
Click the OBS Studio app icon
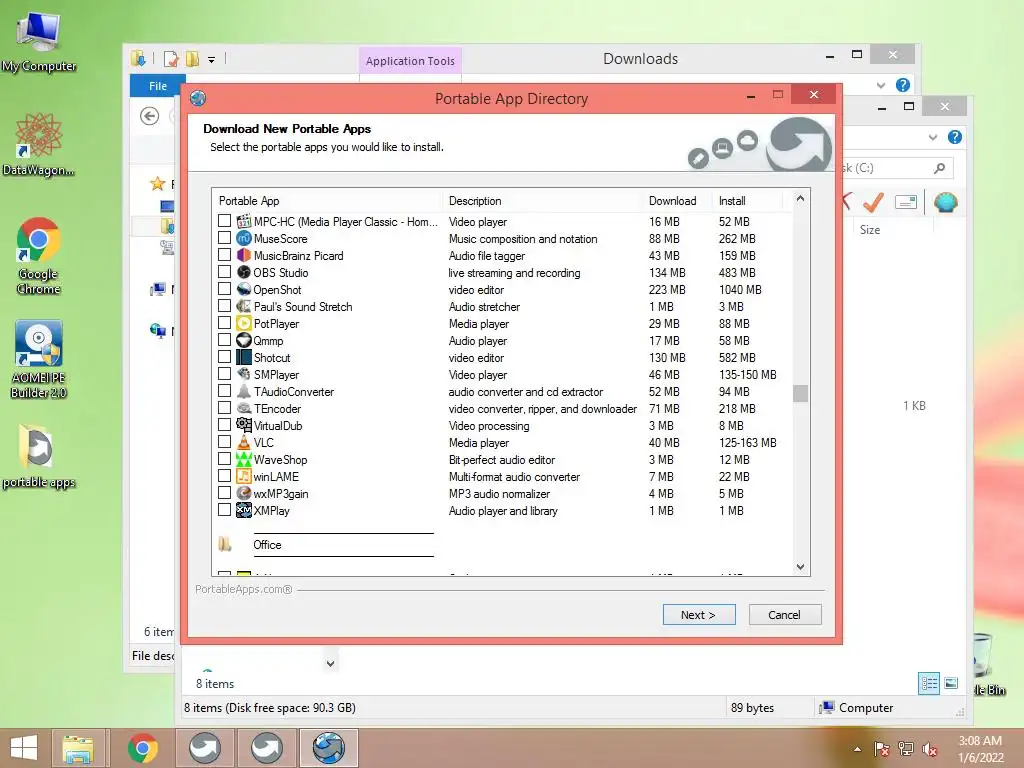tap(244, 272)
